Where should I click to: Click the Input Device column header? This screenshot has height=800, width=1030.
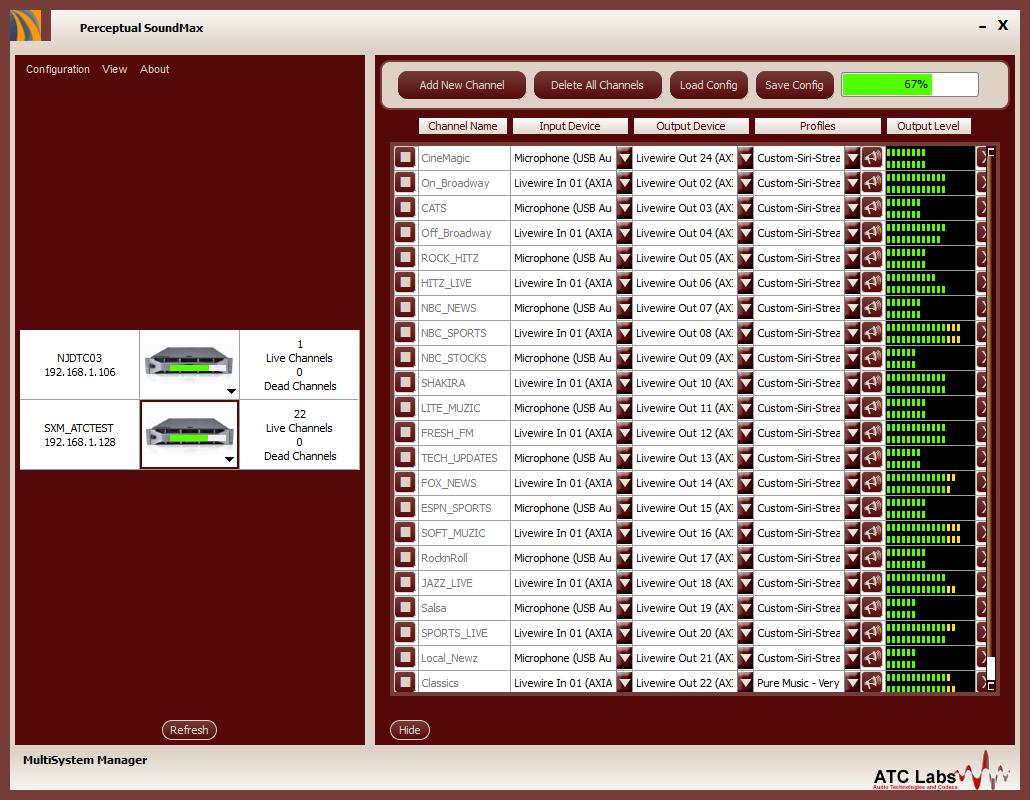[570, 126]
